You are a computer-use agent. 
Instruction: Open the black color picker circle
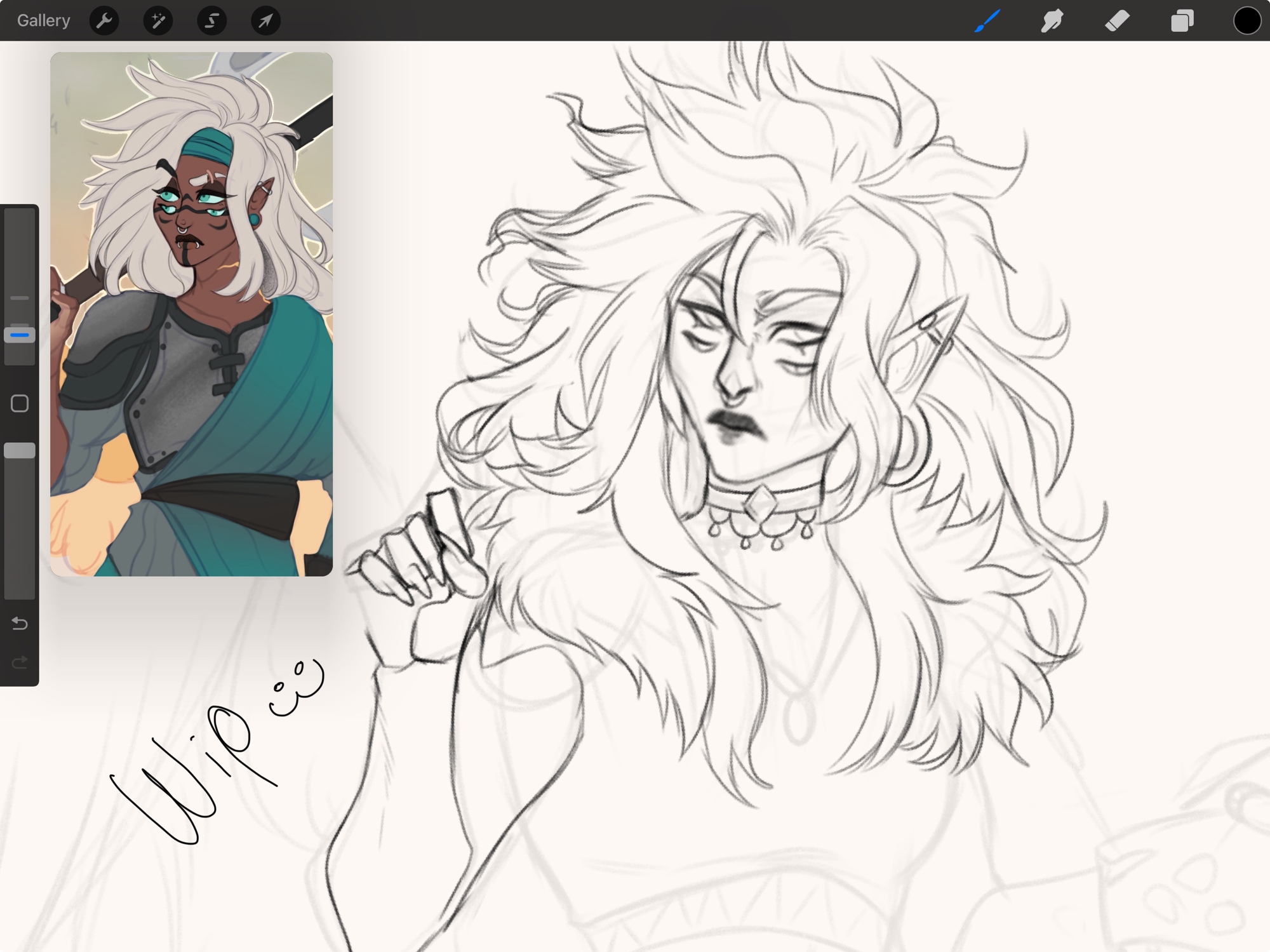(1247, 21)
